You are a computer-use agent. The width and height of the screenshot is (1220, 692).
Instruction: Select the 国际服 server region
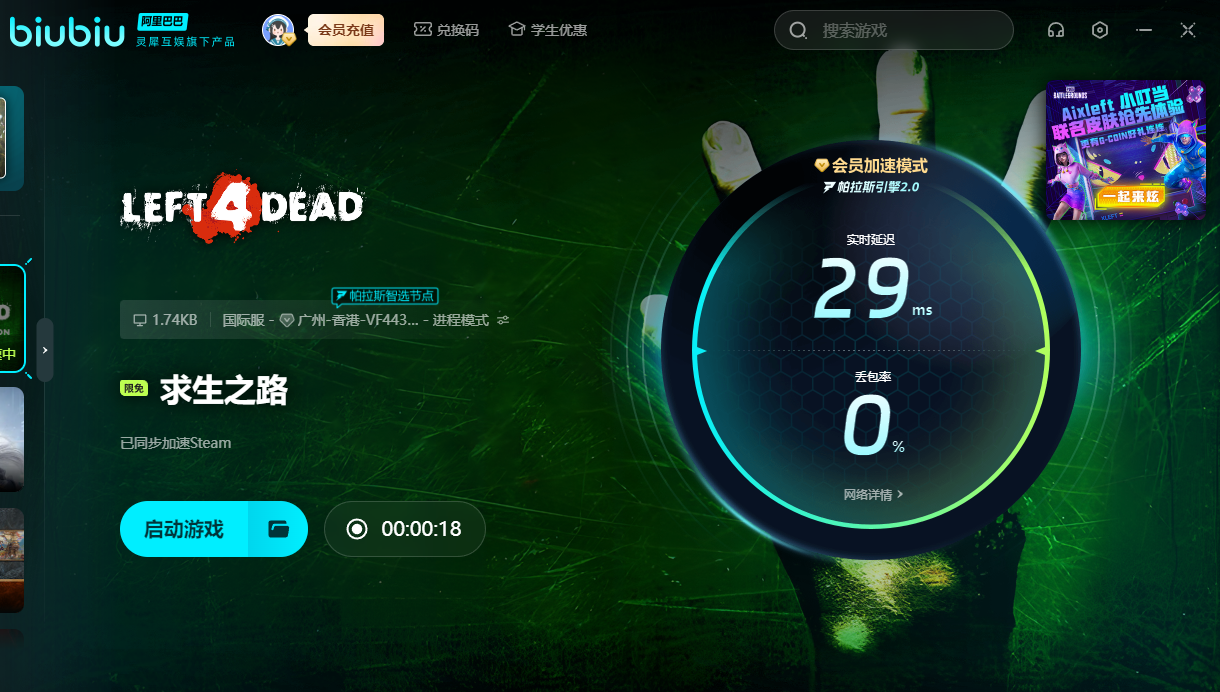click(243, 320)
